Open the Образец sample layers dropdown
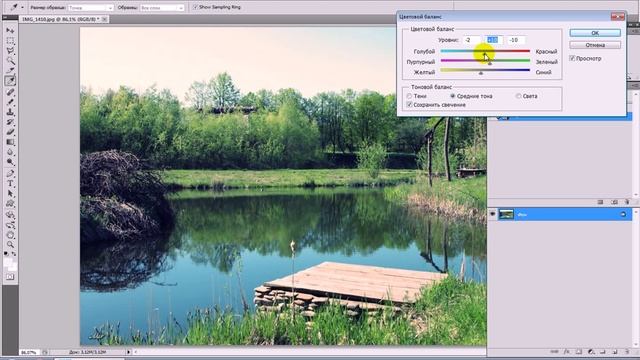This screenshot has width=640, height=360. (162, 7)
